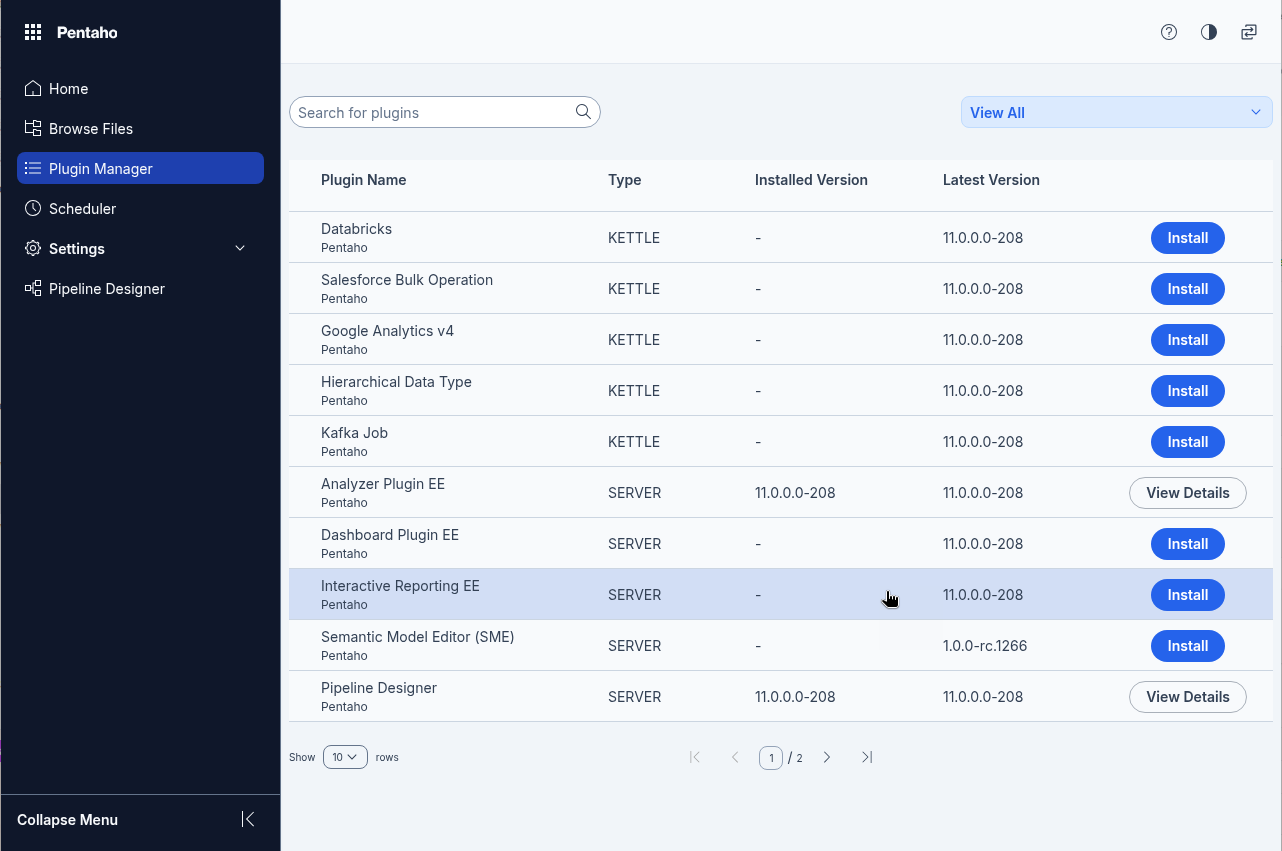Image resolution: width=1282 pixels, height=851 pixels.
Task: Go to the next page arrow
Action: 827,757
